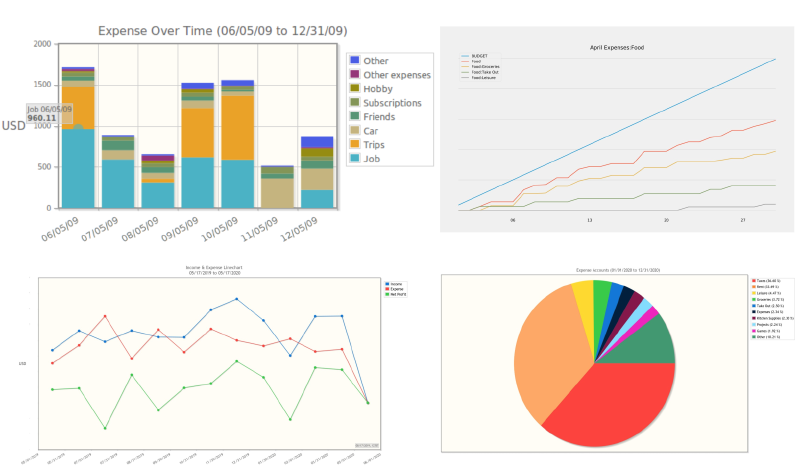This screenshot has height=471, width=800.
Task: Select the Hobby legend item
Action: coord(371,89)
